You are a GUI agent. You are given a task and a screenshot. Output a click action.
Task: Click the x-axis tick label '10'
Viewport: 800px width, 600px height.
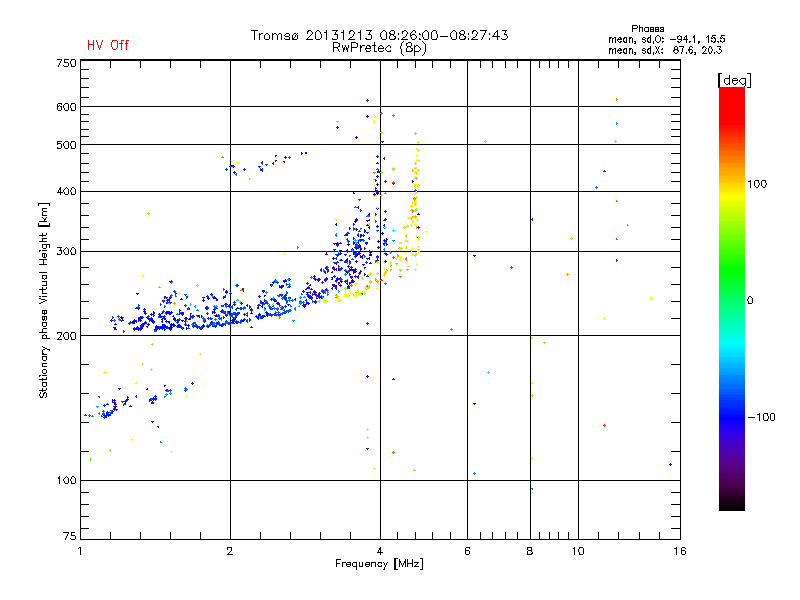pos(578,551)
